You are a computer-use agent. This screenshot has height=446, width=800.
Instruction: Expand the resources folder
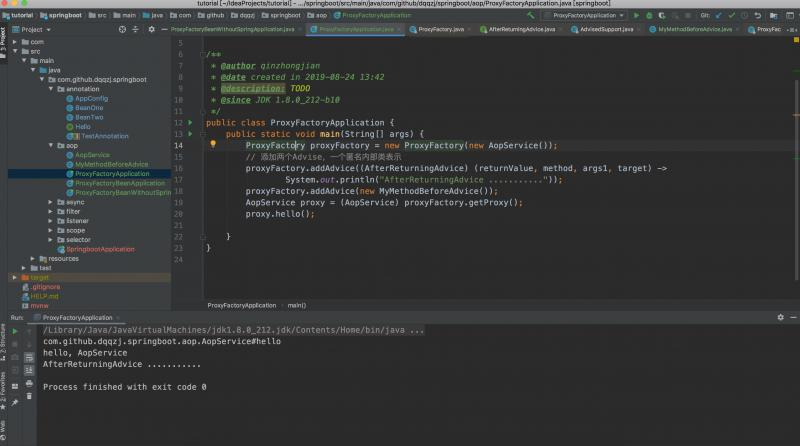[33, 259]
